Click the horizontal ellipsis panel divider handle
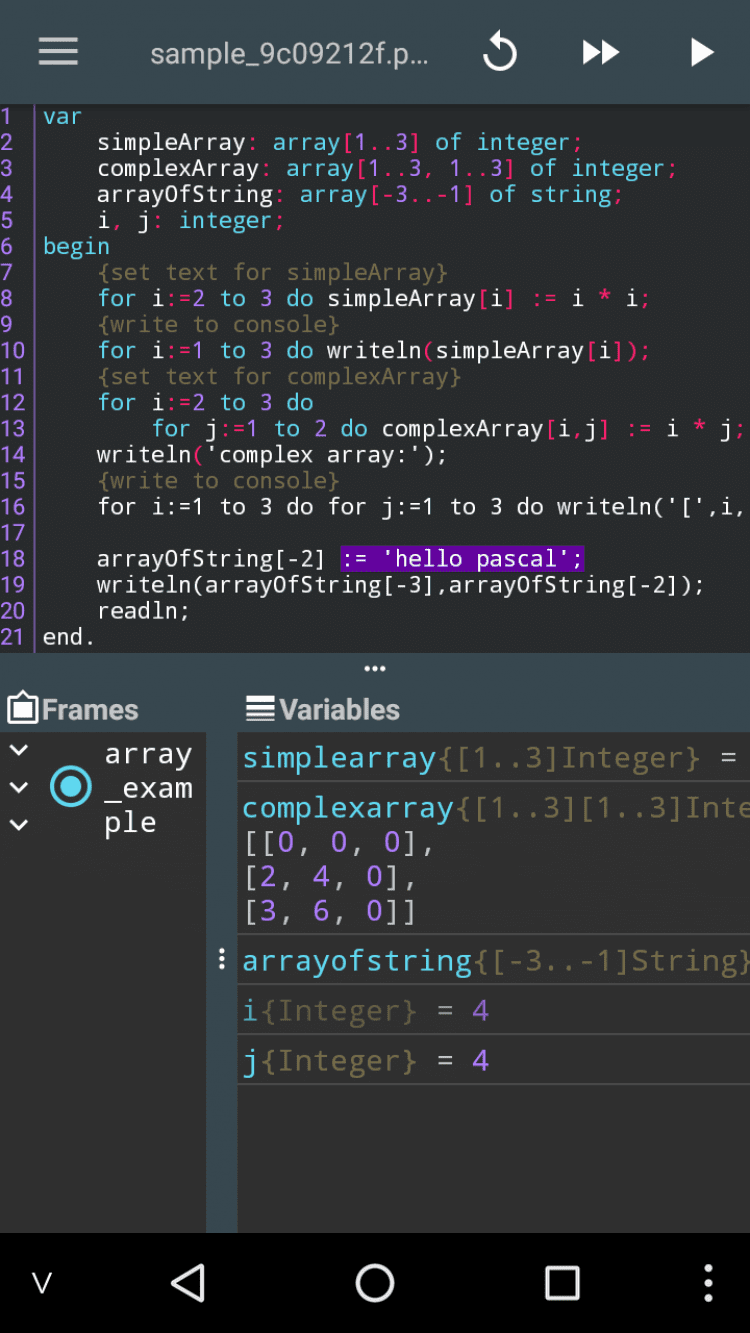The image size is (750, 1333). (x=375, y=669)
